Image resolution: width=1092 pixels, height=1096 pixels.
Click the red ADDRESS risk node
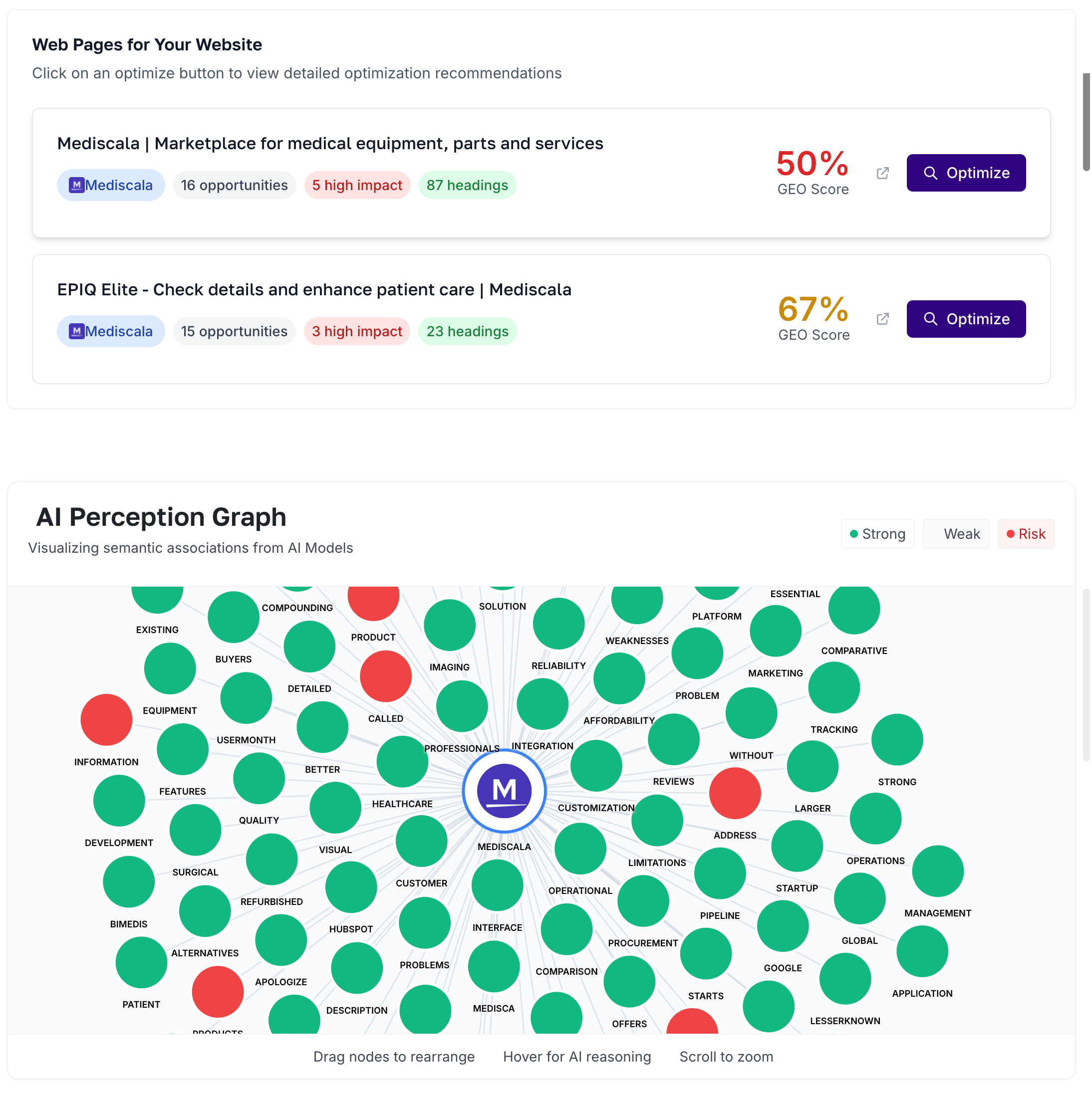(x=735, y=793)
